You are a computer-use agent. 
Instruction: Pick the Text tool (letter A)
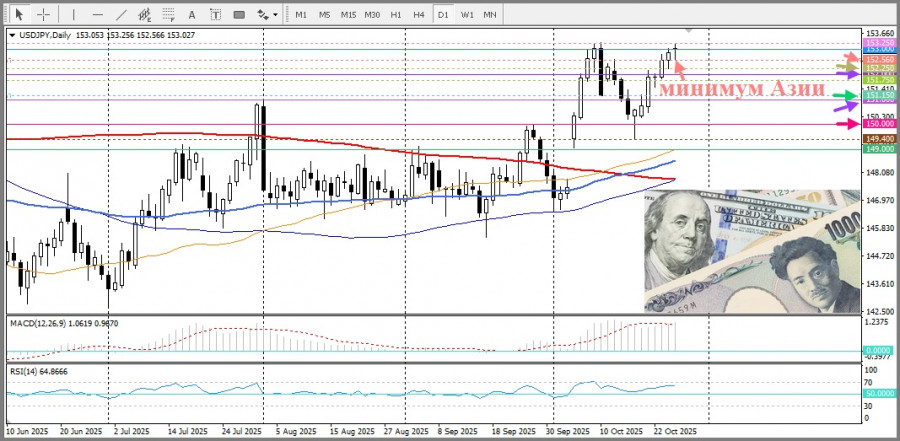(x=192, y=14)
